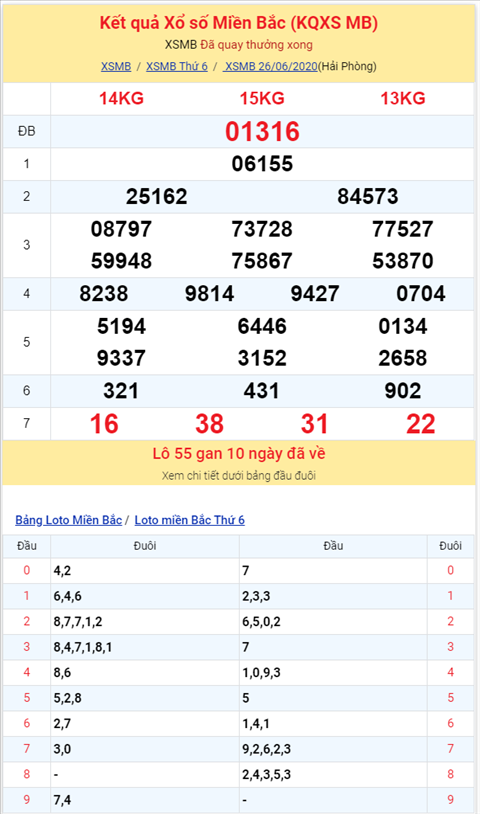The image size is (480, 814).
Task: Click third prize number 08797
Action: click(x=121, y=229)
